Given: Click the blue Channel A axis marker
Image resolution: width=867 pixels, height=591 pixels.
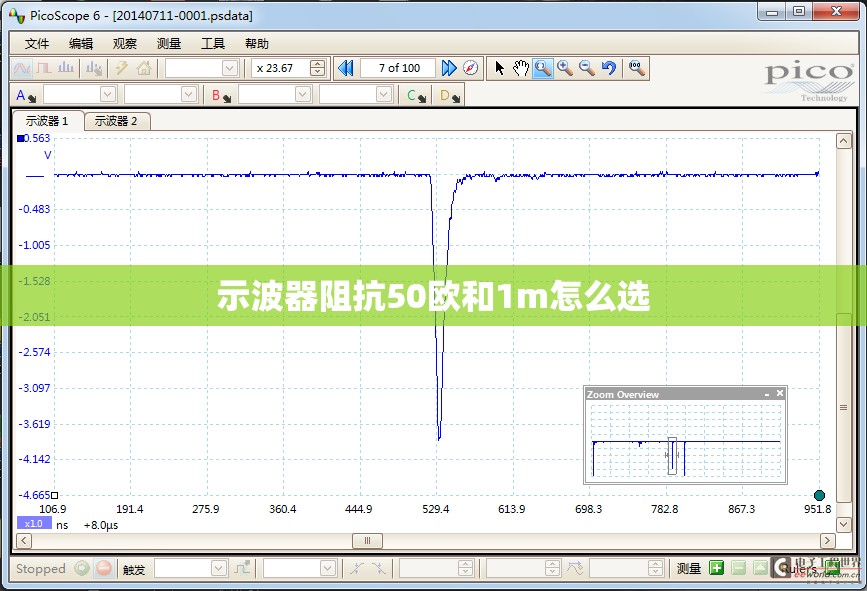Looking at the screenshot, I should pyautogui.click(x=20, y=138).
